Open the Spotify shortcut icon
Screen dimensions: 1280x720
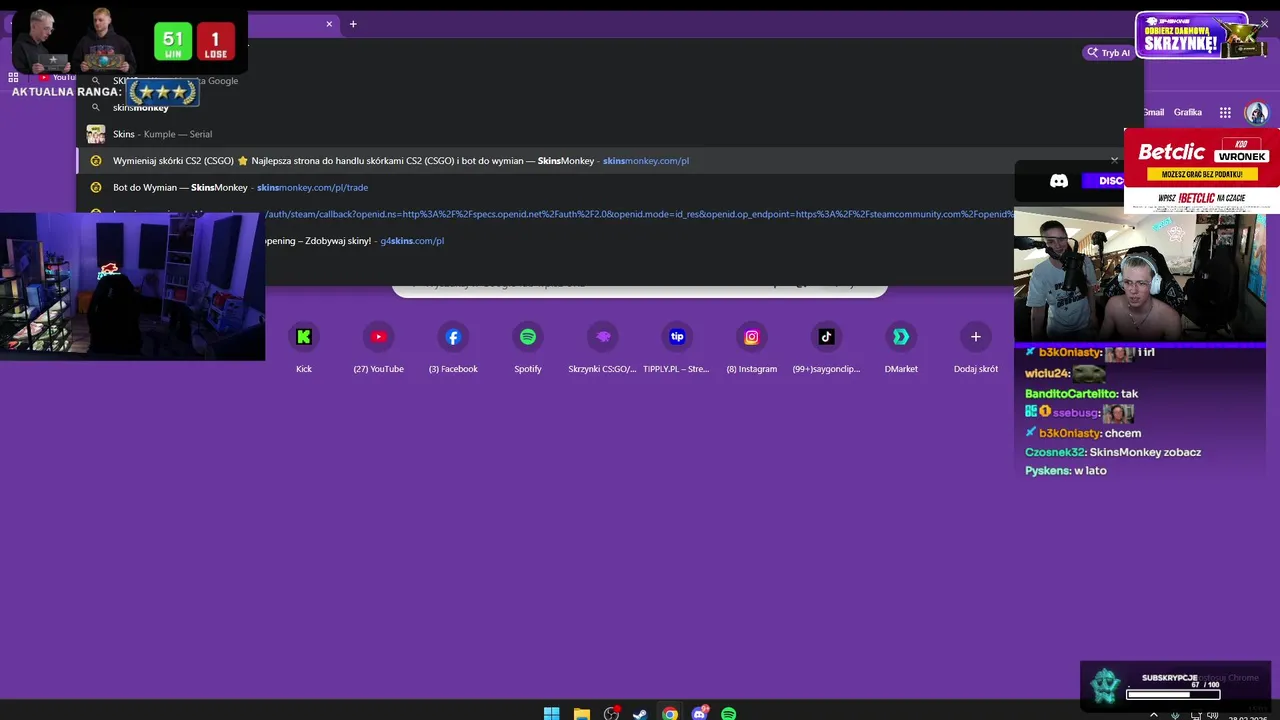click(x=528, y=337)
